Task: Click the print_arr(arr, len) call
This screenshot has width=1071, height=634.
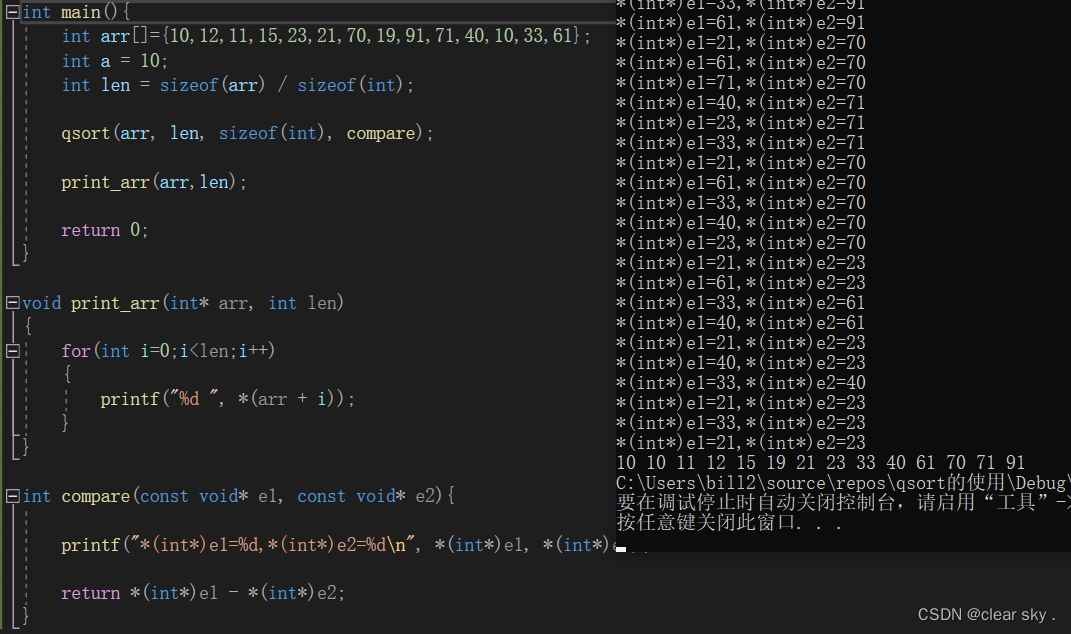Action: 150,181
